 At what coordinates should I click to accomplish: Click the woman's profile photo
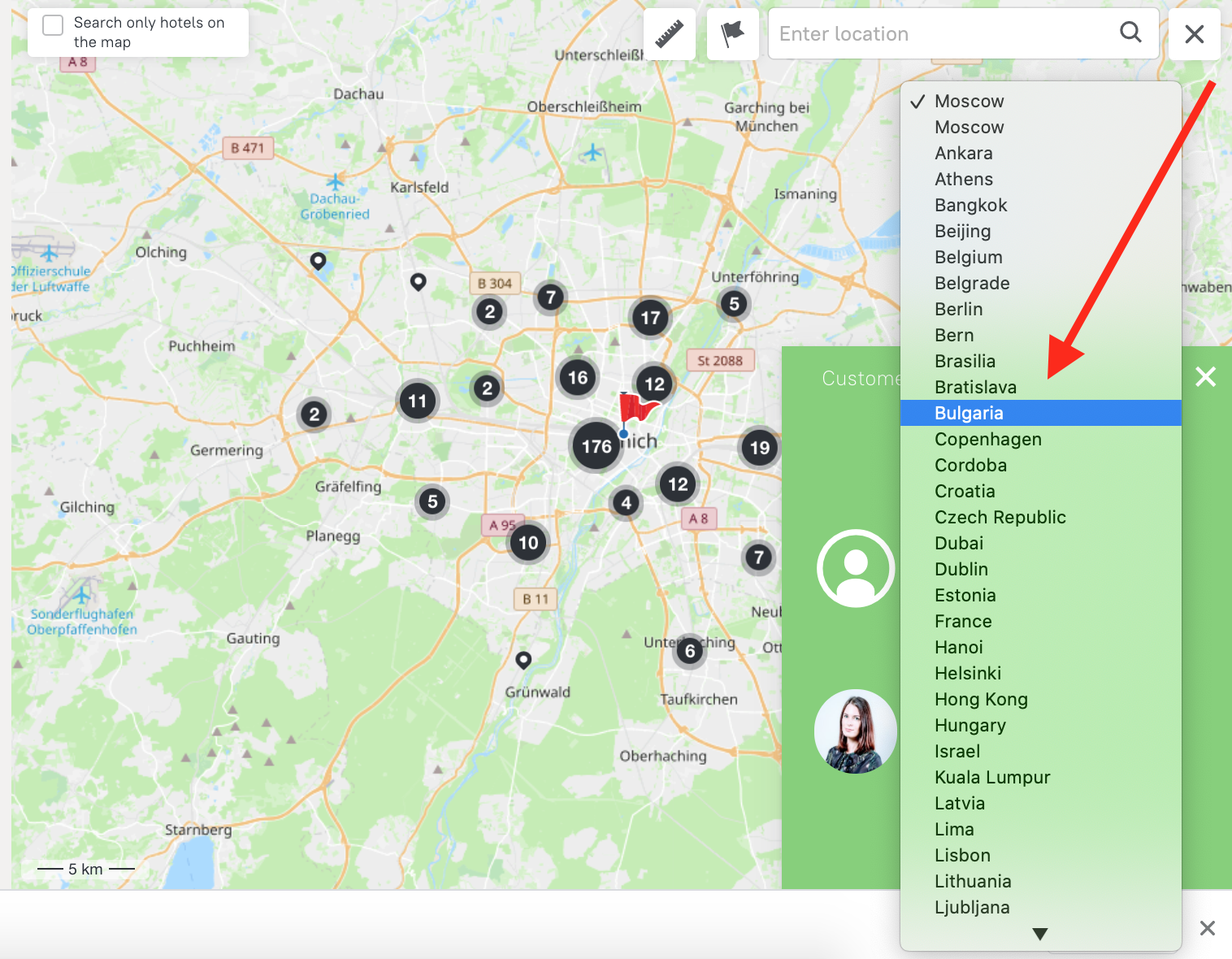click(855, 731)
